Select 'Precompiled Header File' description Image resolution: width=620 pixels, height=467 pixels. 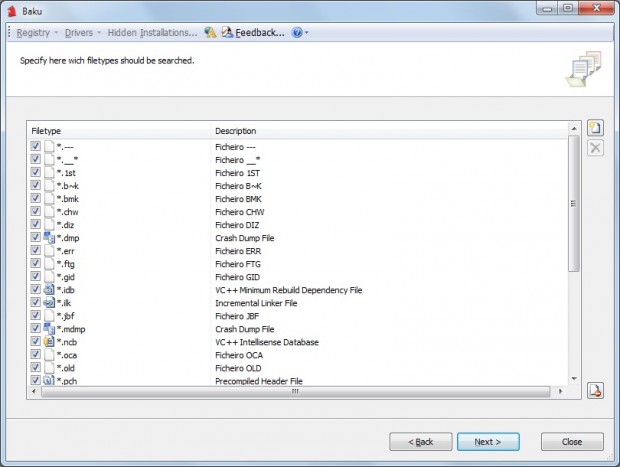pyautogui.click(x=259, y=381)
